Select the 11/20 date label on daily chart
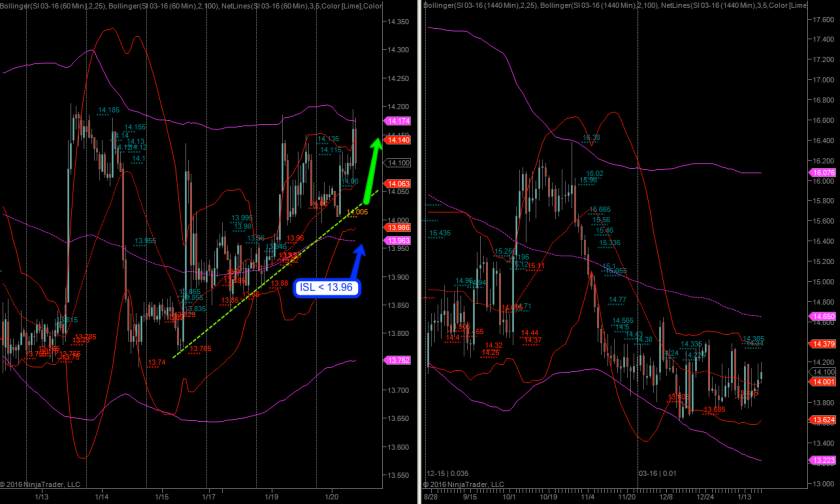The height and width of the screenshot is (504, 840). coord(627,497)
